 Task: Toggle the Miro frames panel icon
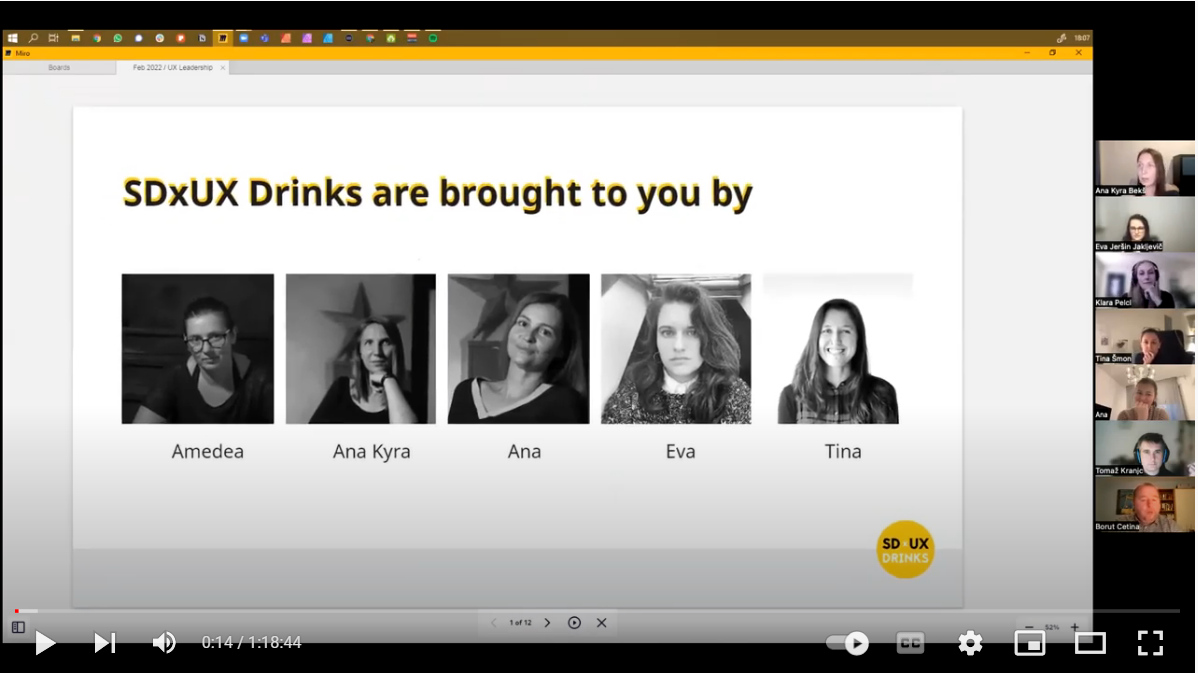coord(18,627)
